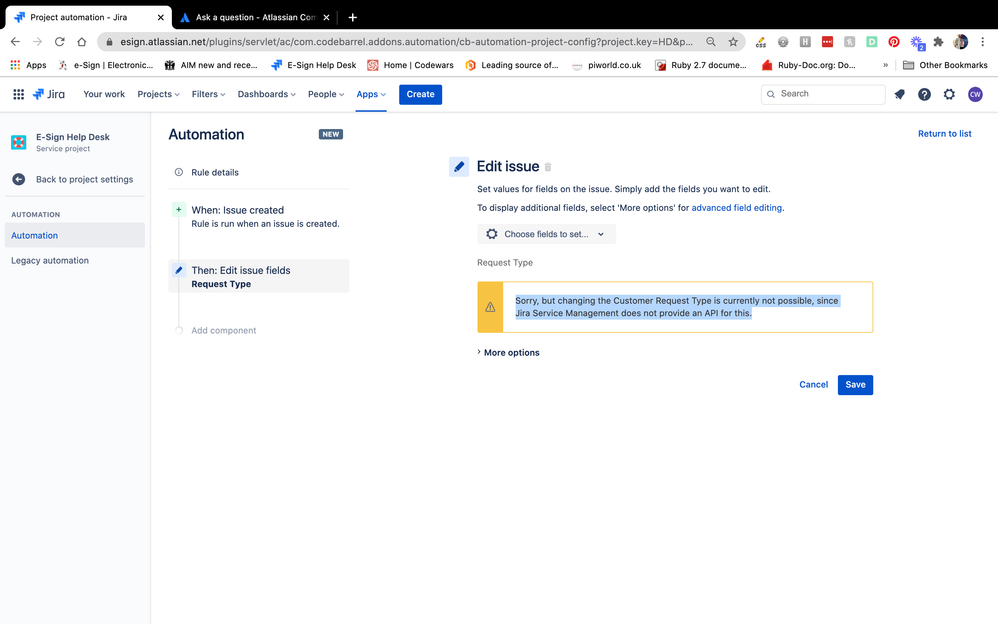Image resolution: width=998 pixels, height=624 pixels.
Task: Click the Jira logo
Action: [x=49, y=94]
